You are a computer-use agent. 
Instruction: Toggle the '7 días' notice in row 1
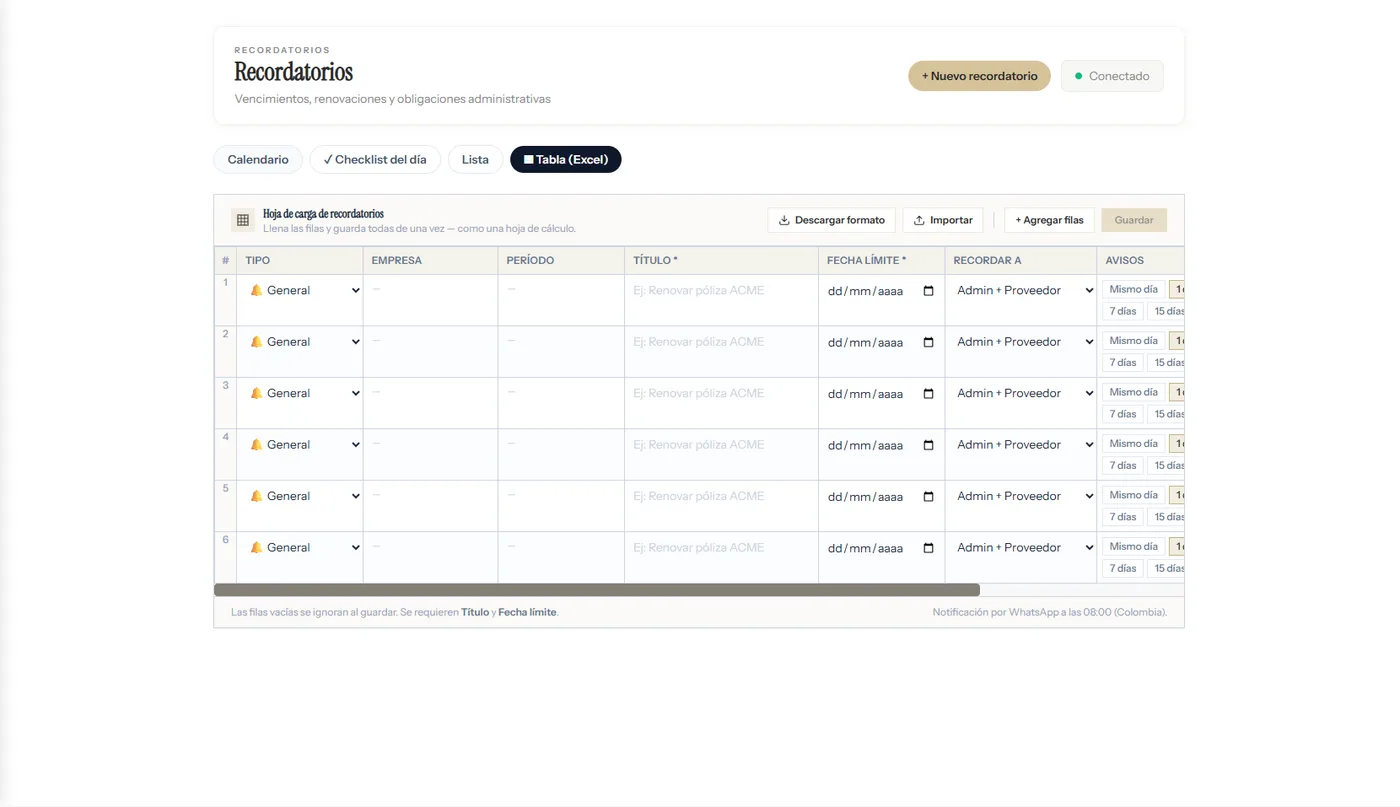pos(1122,311)
